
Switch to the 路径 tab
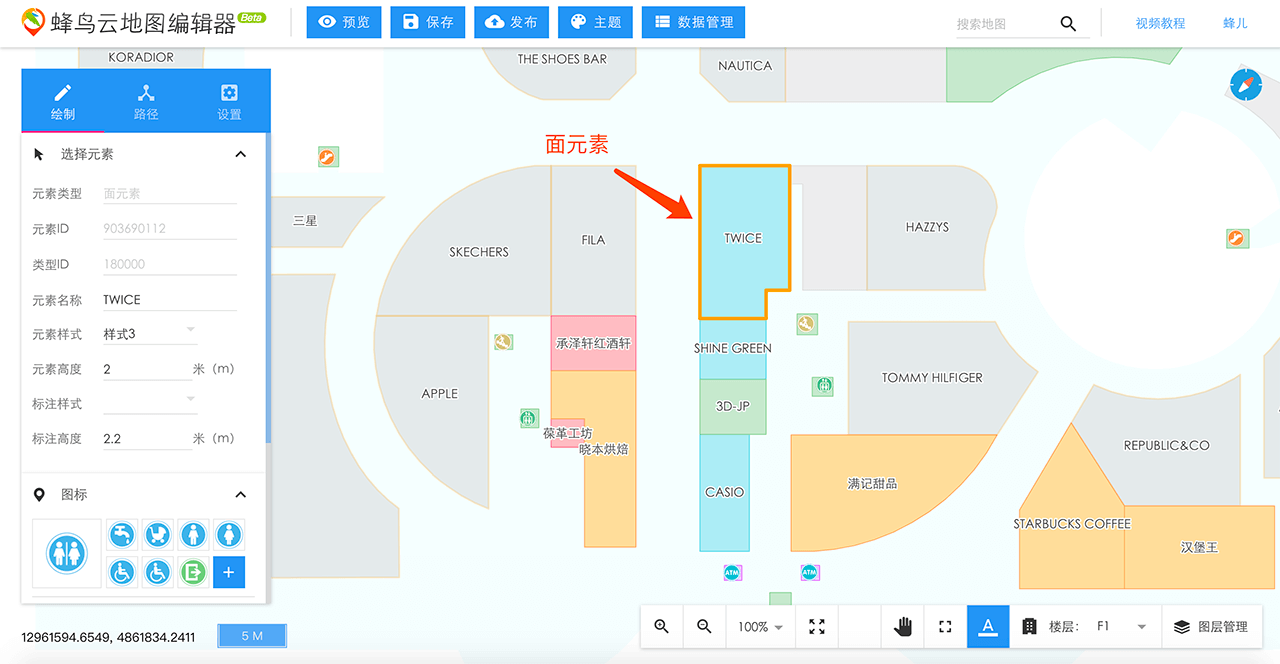[146, 101]
